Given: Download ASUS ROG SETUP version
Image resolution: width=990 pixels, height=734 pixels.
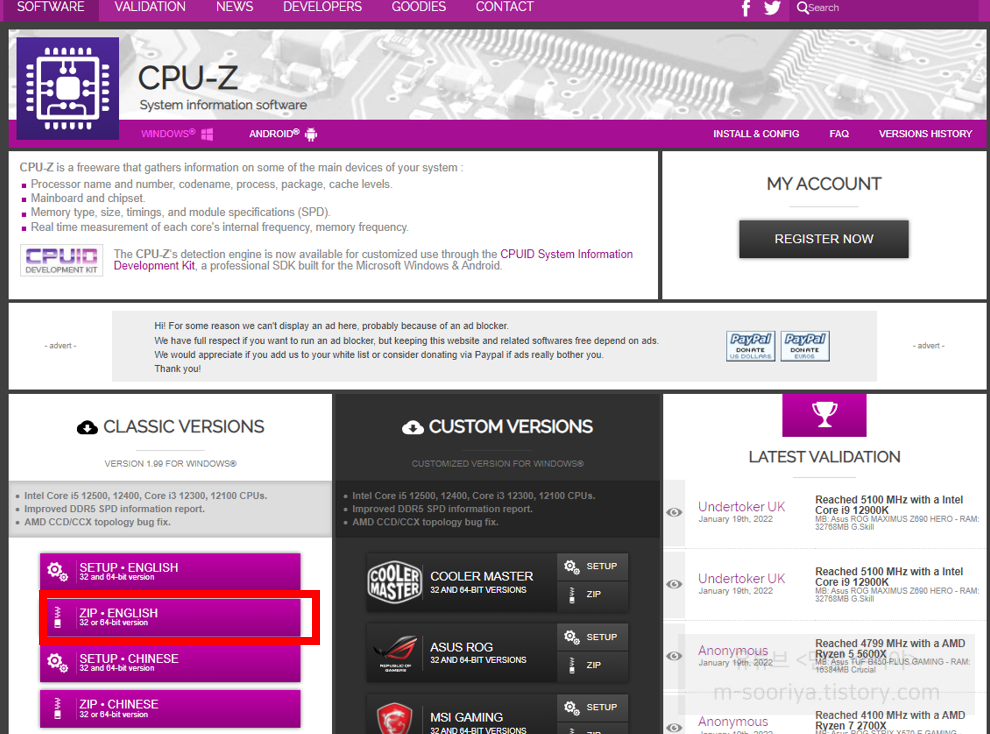Looking at the screenshot, I should click(x=592, y=637).
